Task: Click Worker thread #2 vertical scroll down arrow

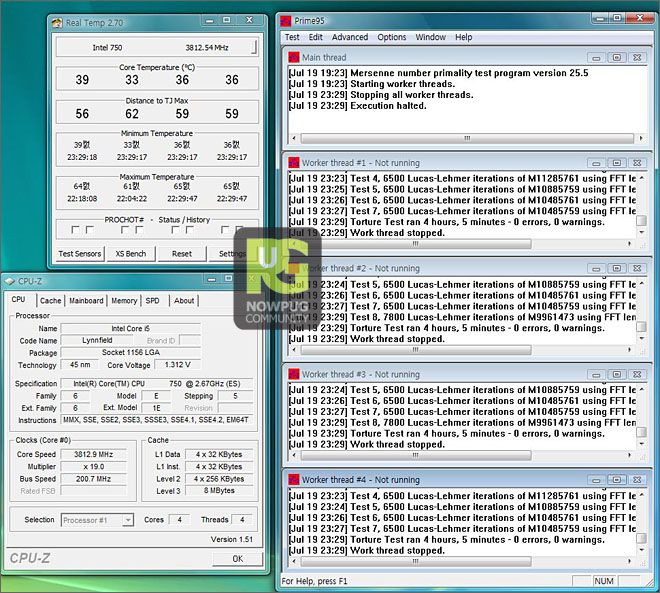Action: (x=641, y=338)
